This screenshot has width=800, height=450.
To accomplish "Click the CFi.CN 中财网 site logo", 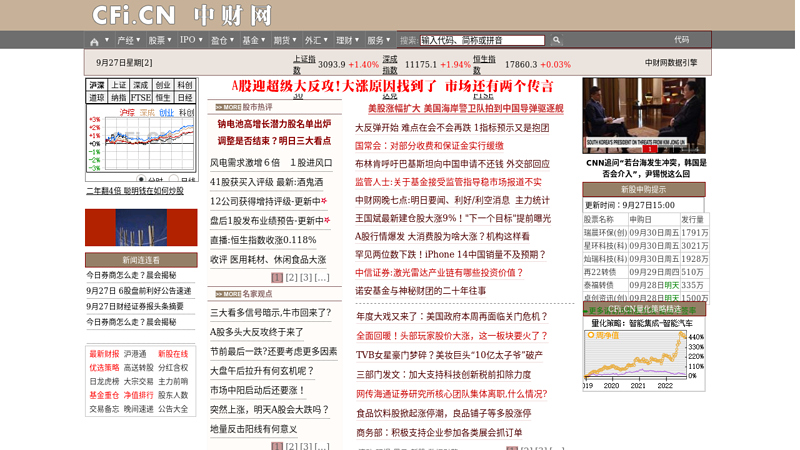I will coord(182,16).
